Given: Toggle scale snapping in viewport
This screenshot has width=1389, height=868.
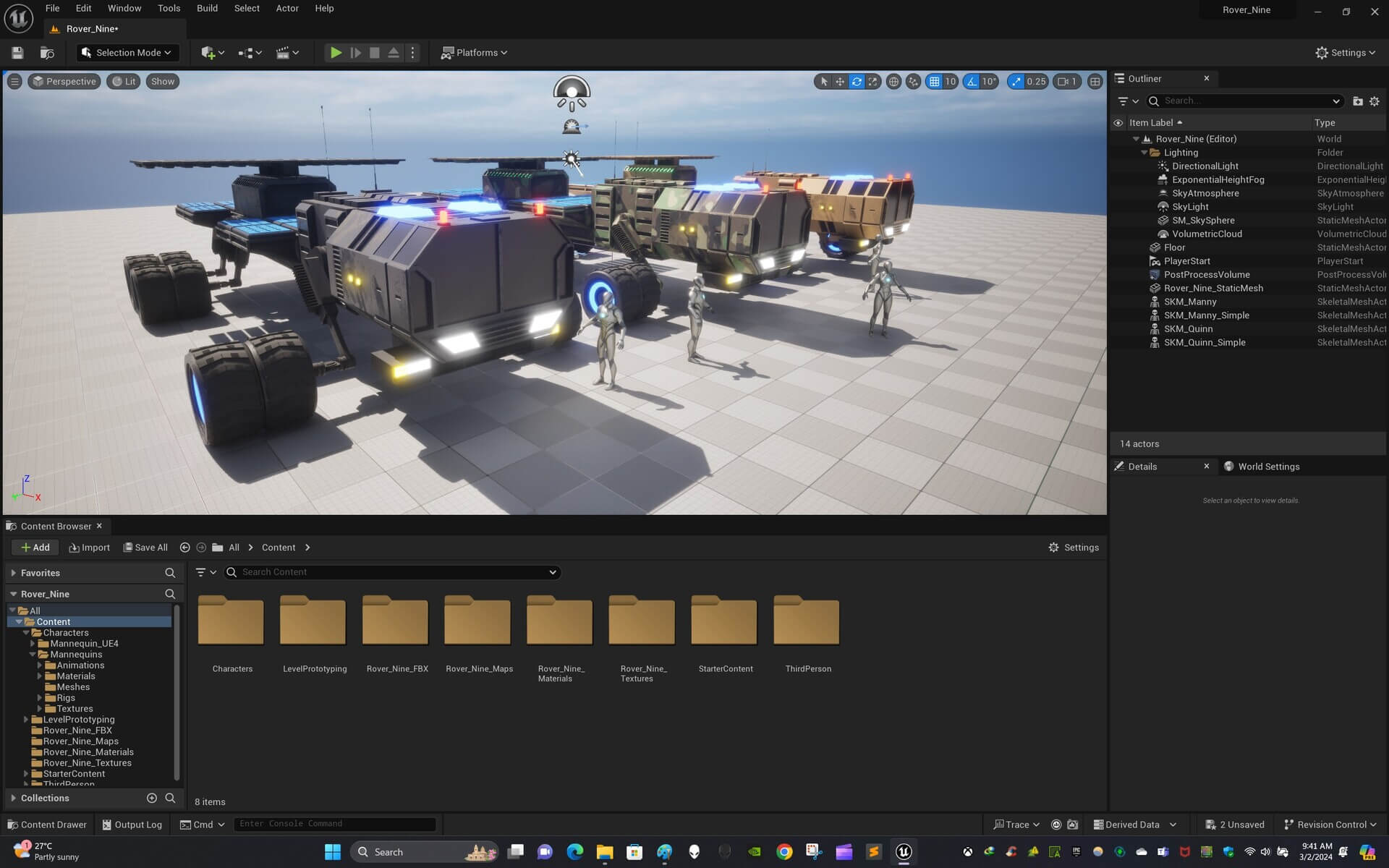Looking at the screenshot, I should click(1016, 82).
